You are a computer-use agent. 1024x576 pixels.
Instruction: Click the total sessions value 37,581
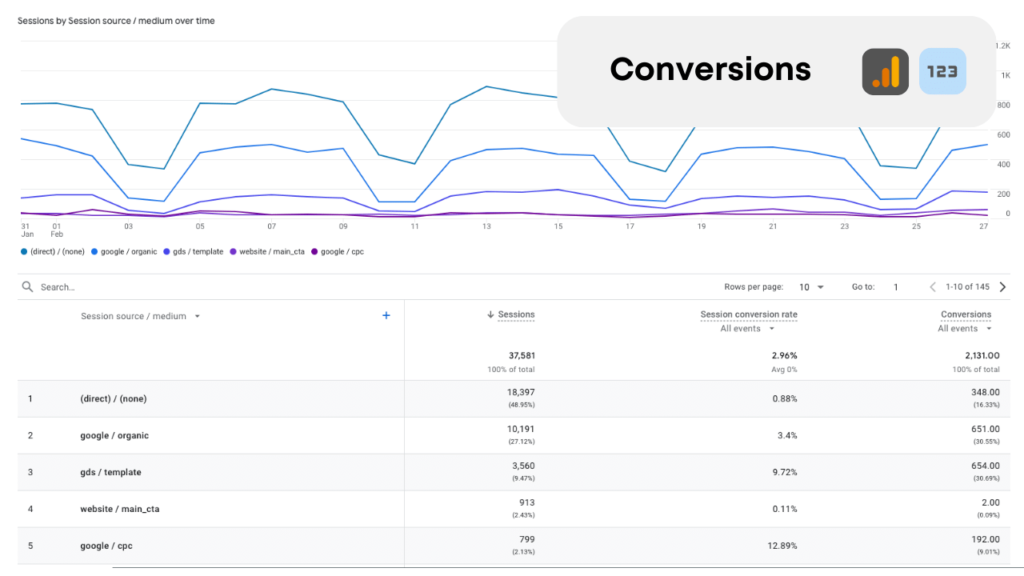click(x=522, y=356)
